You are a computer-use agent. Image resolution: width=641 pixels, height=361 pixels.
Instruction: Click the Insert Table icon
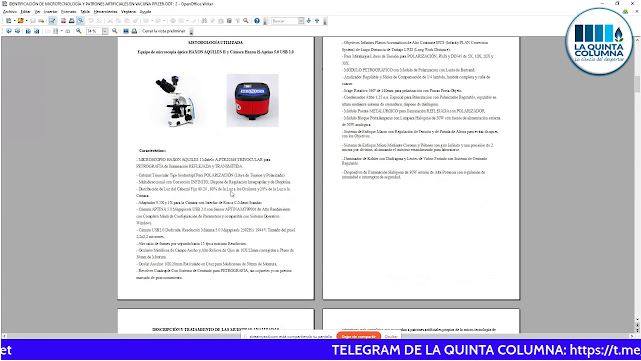tap(182, 20)
